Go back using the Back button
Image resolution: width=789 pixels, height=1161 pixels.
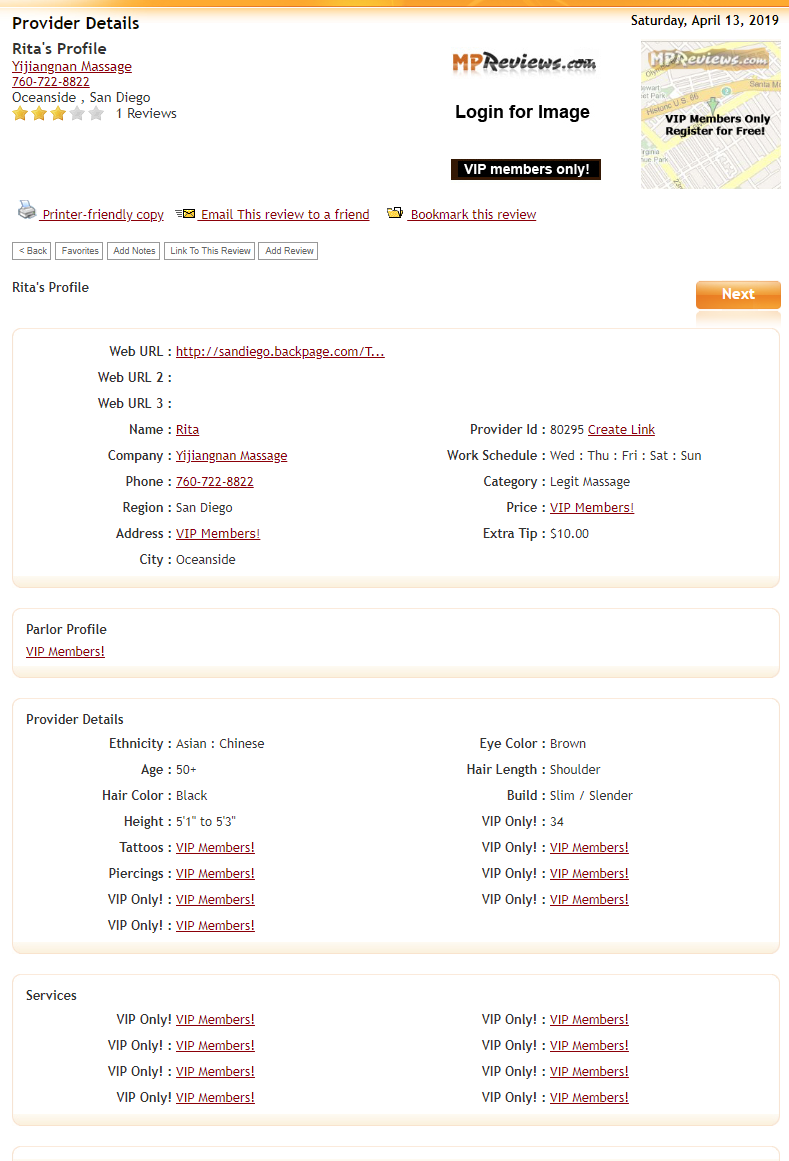coord(32,251)
